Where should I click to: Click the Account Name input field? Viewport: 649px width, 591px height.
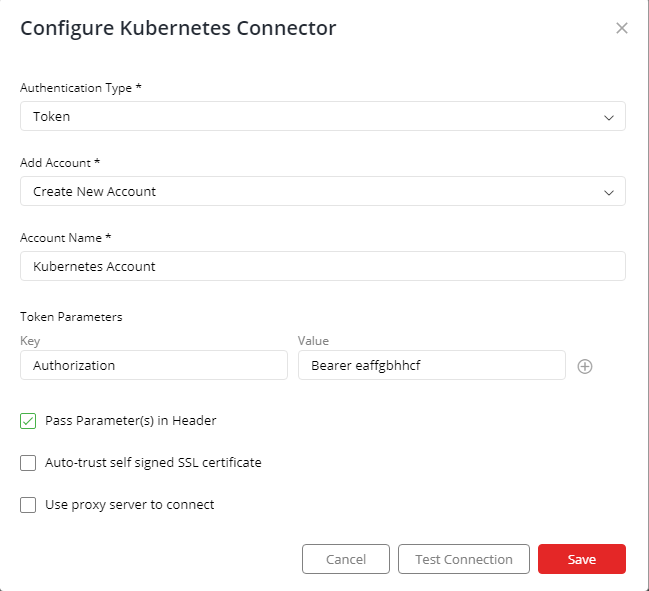323,266
